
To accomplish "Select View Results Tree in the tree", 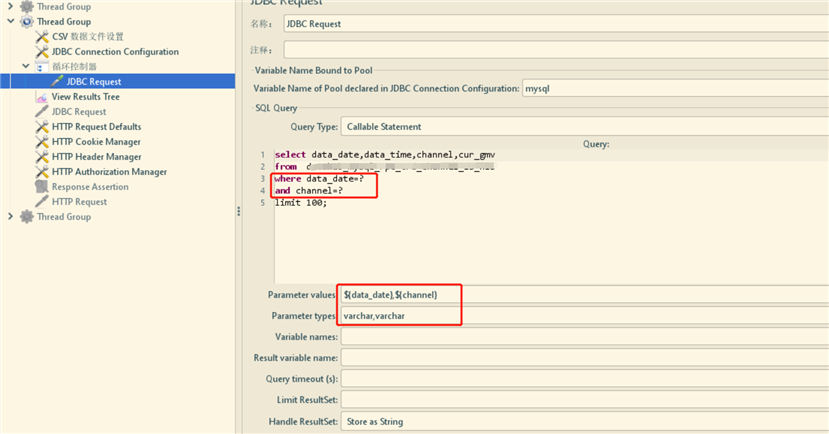I will 86,97.
